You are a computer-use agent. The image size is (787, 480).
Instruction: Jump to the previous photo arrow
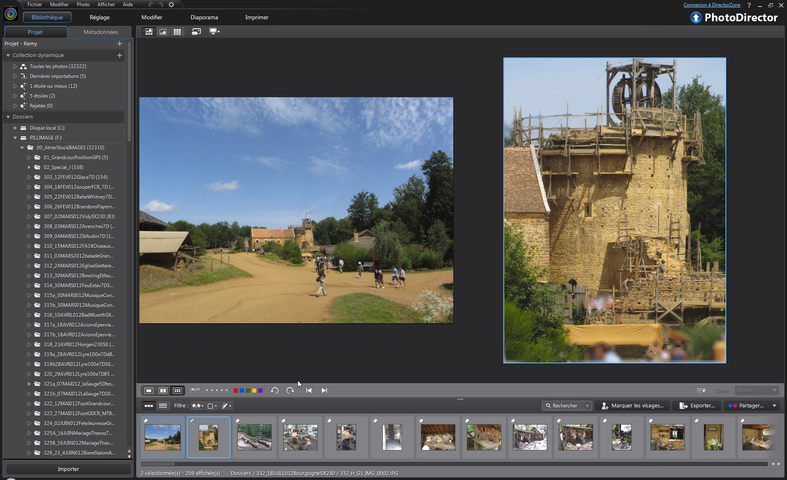(309, 390)
